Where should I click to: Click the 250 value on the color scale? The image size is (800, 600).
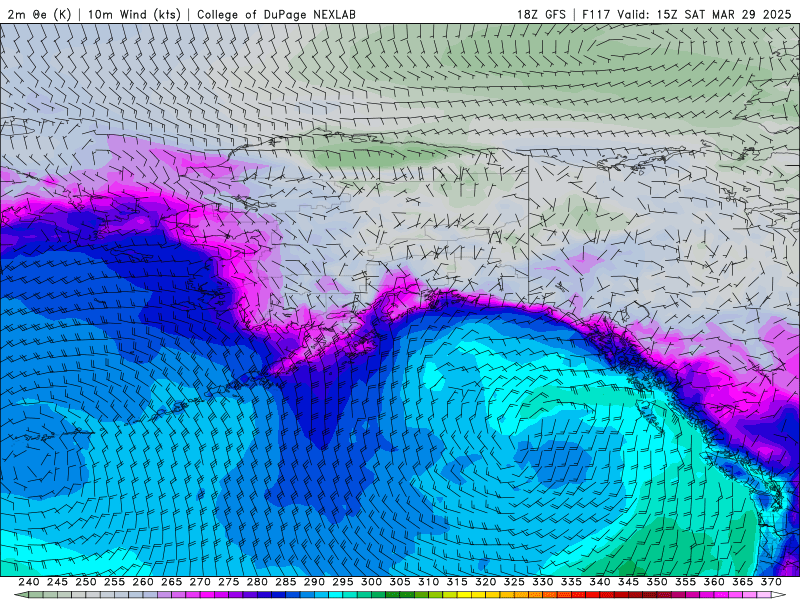[86, 582]
